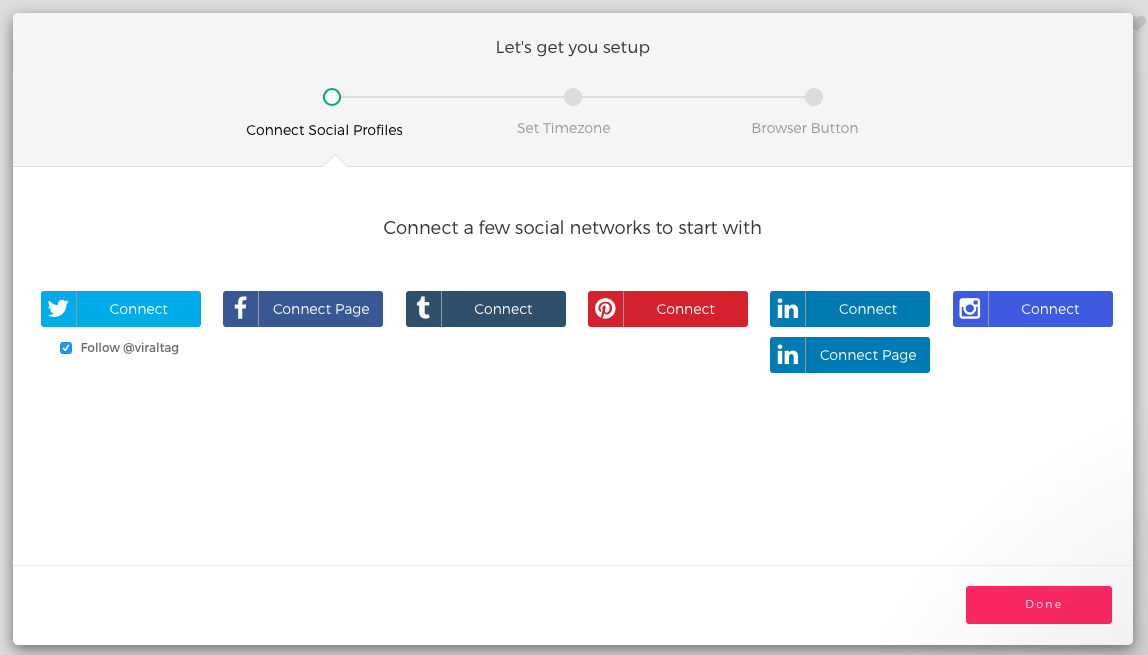Click the Follow @viraltag label

click(x=130, y=348)
